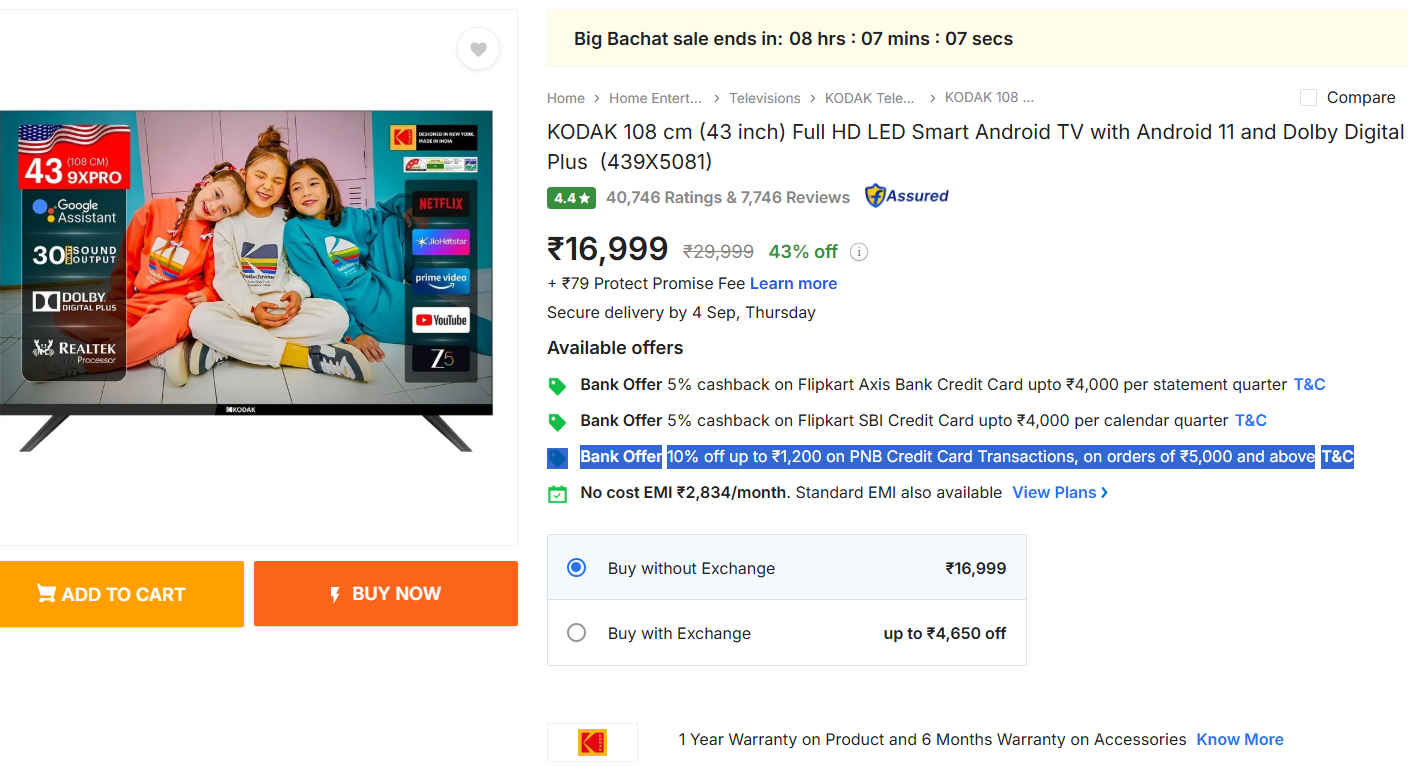Click the Flipkart Assured badge
This screenshot has height=779, width=1408.
click(907, 196)
